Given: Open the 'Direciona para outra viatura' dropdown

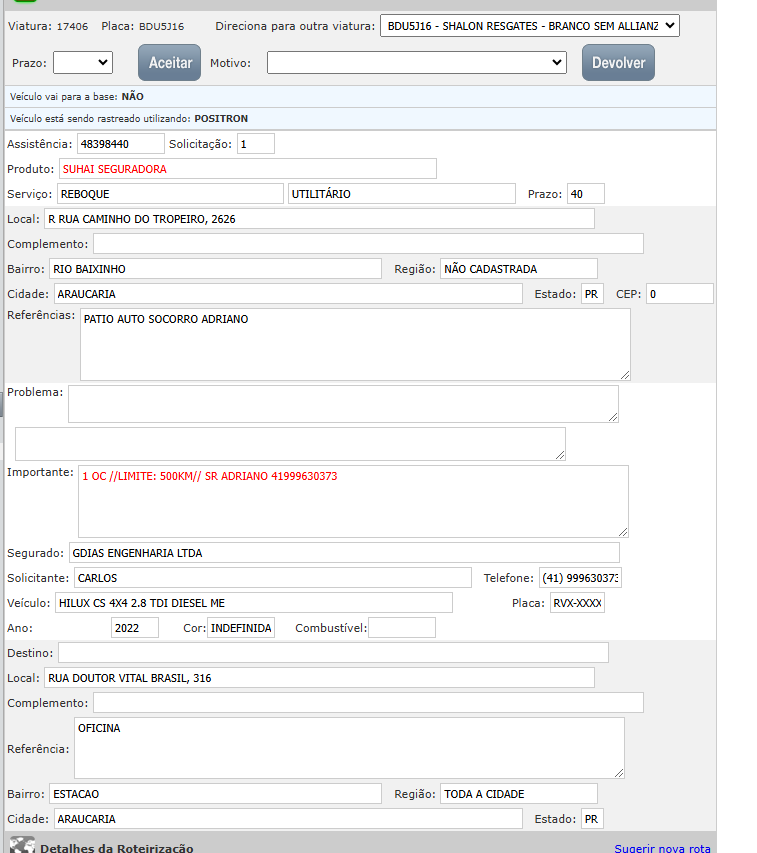Looking at the screenshot, I should pyautogui.click(x=529, y=26).
